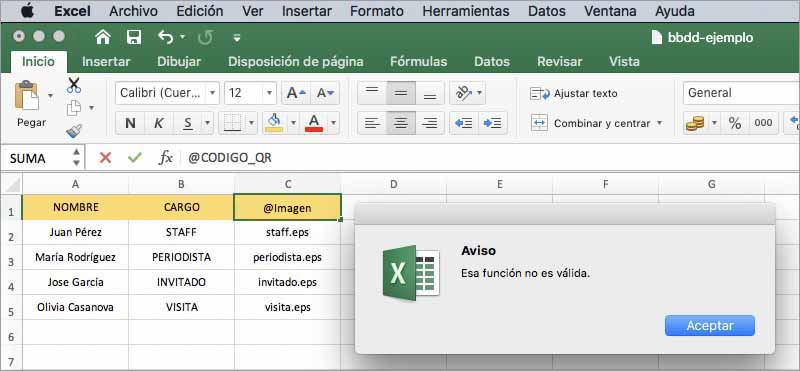Viewport: 800px width, 371px height.
Task: Open the Archivo menu
Action: click(x=134, y=11)
